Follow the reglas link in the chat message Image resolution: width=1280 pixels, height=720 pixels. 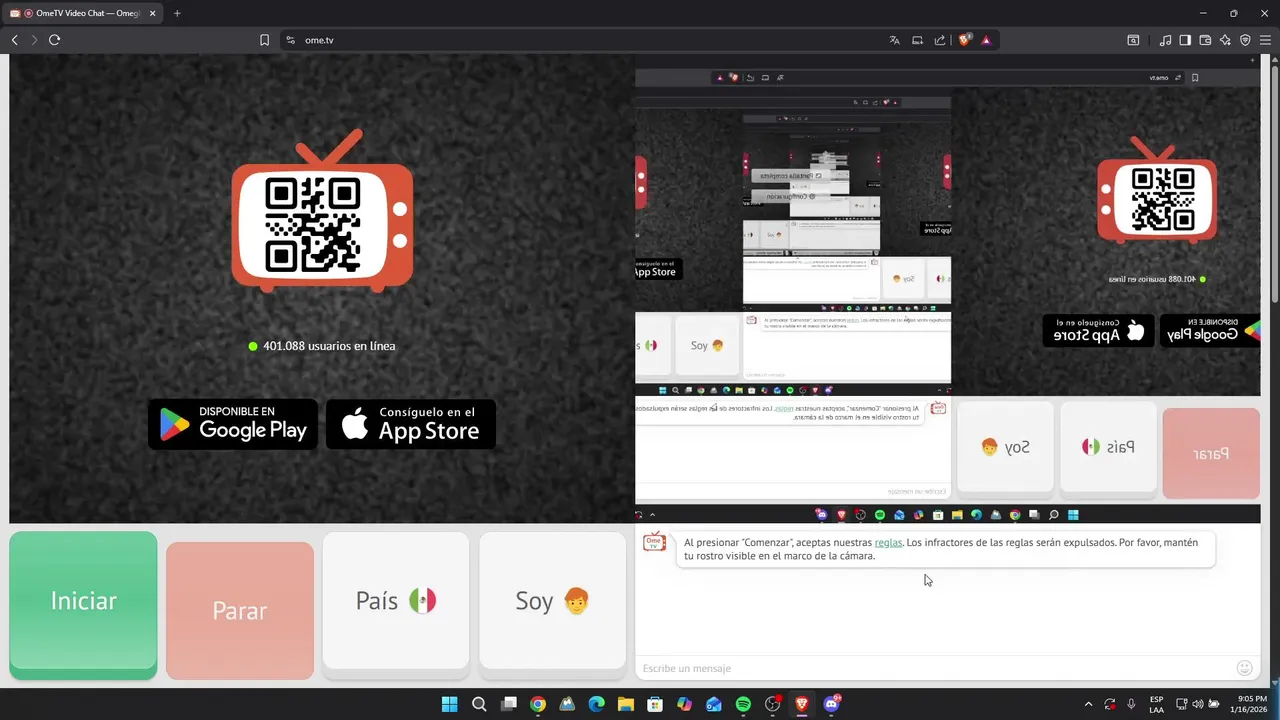(x=888, y=542)
